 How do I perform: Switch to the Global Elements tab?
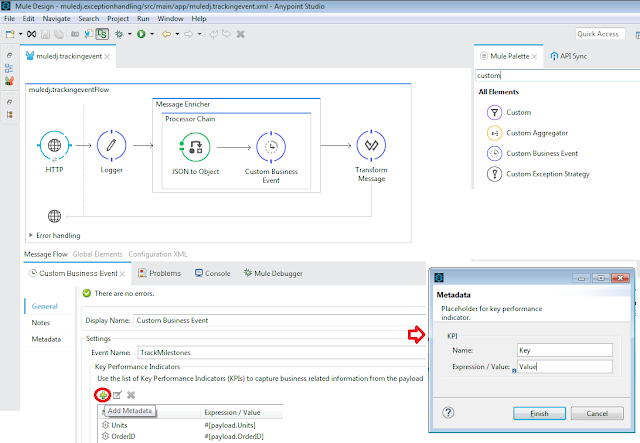click(x=98, y=254)
